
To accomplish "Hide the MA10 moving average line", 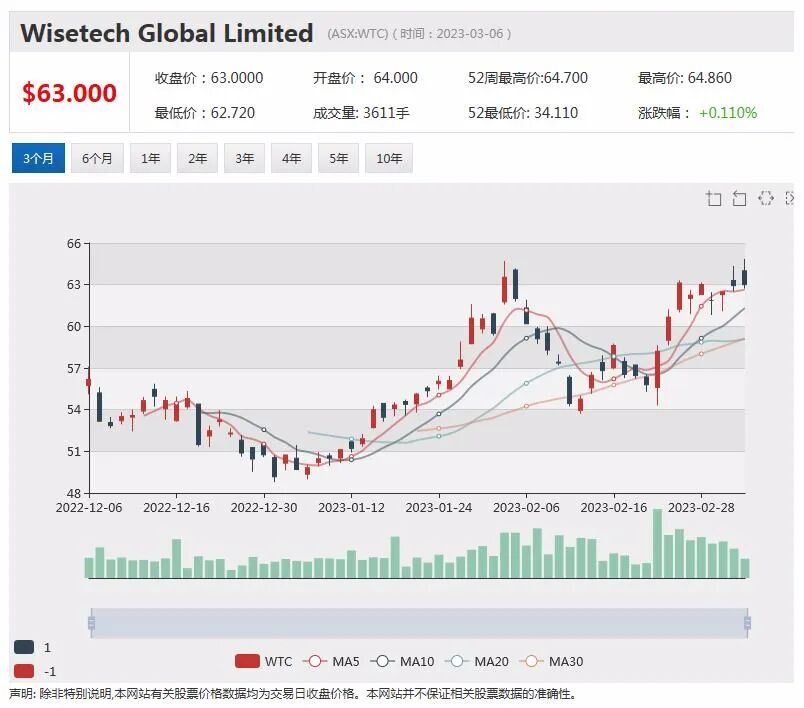I will tap(402, 661).
